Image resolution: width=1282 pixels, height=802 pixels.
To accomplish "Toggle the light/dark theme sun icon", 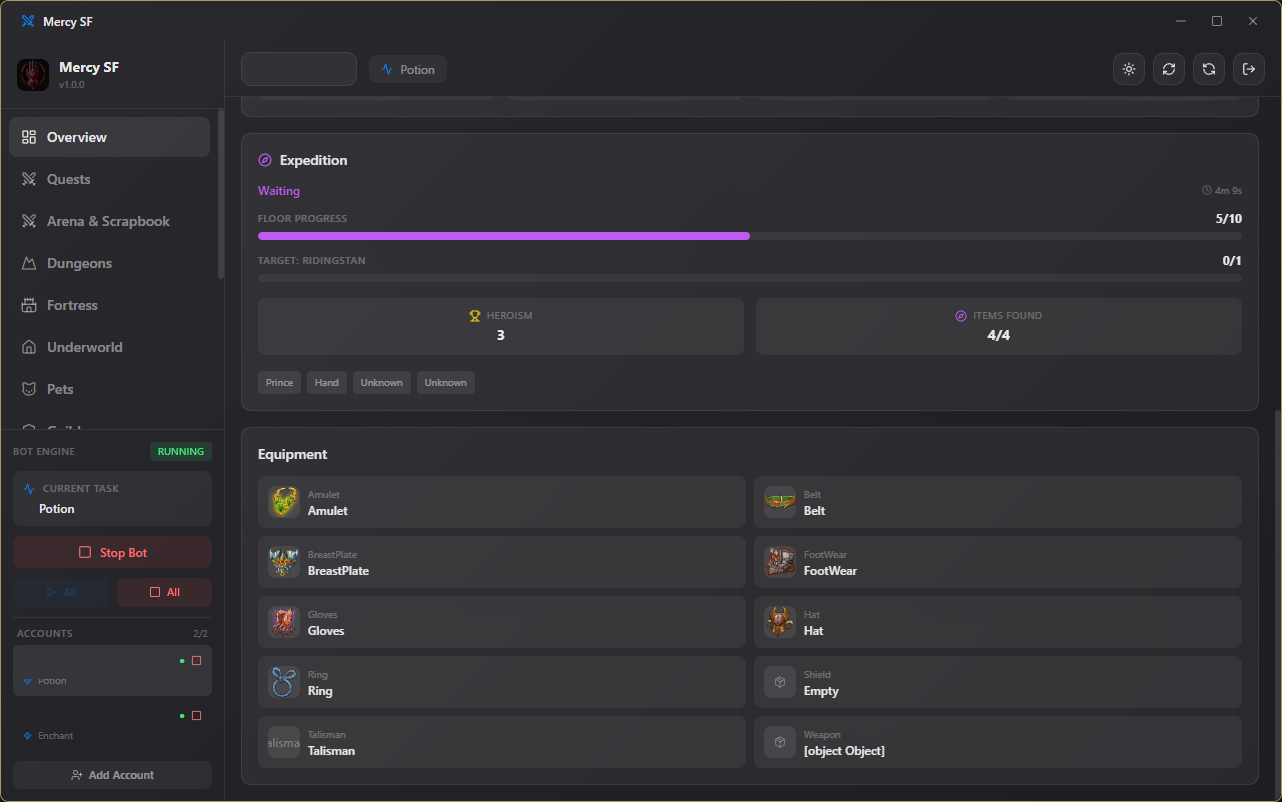I will coord(1129,69).
